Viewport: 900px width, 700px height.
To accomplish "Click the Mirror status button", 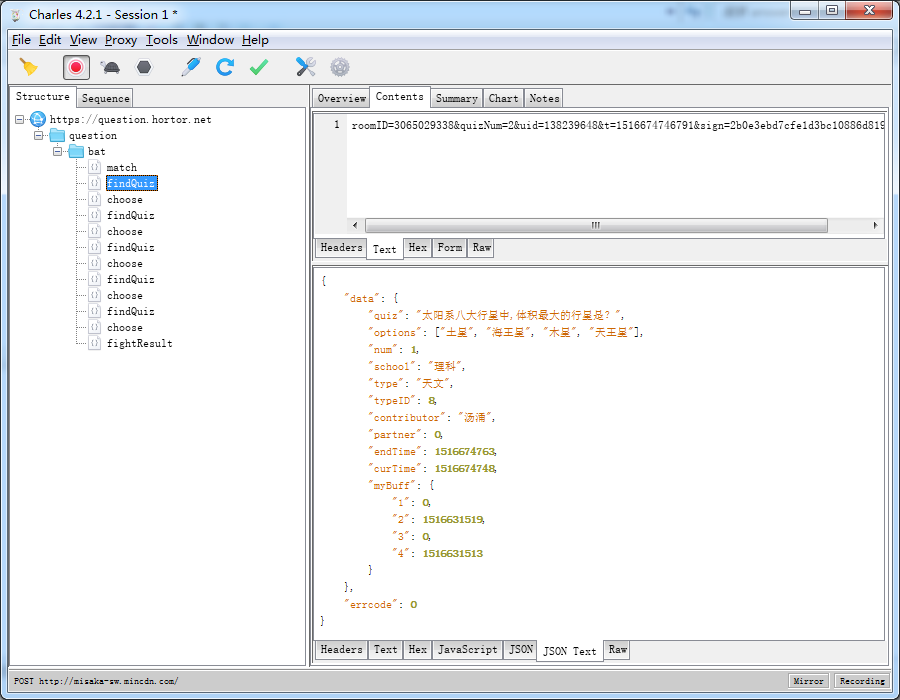I will coord(808,681).
